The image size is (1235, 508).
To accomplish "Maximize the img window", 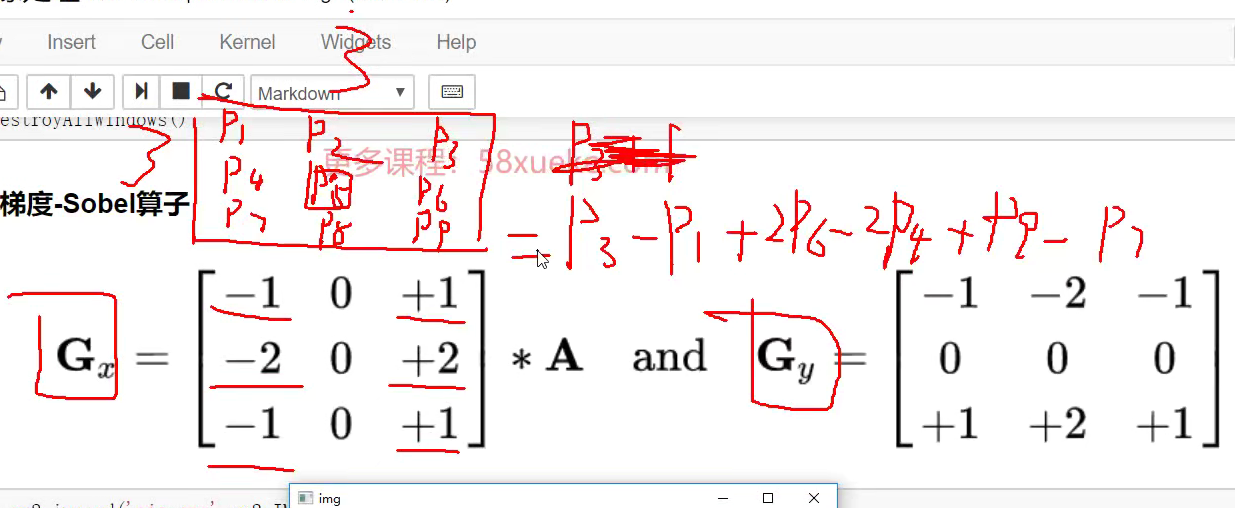I will pyautogui.click(x=768, y=498).
